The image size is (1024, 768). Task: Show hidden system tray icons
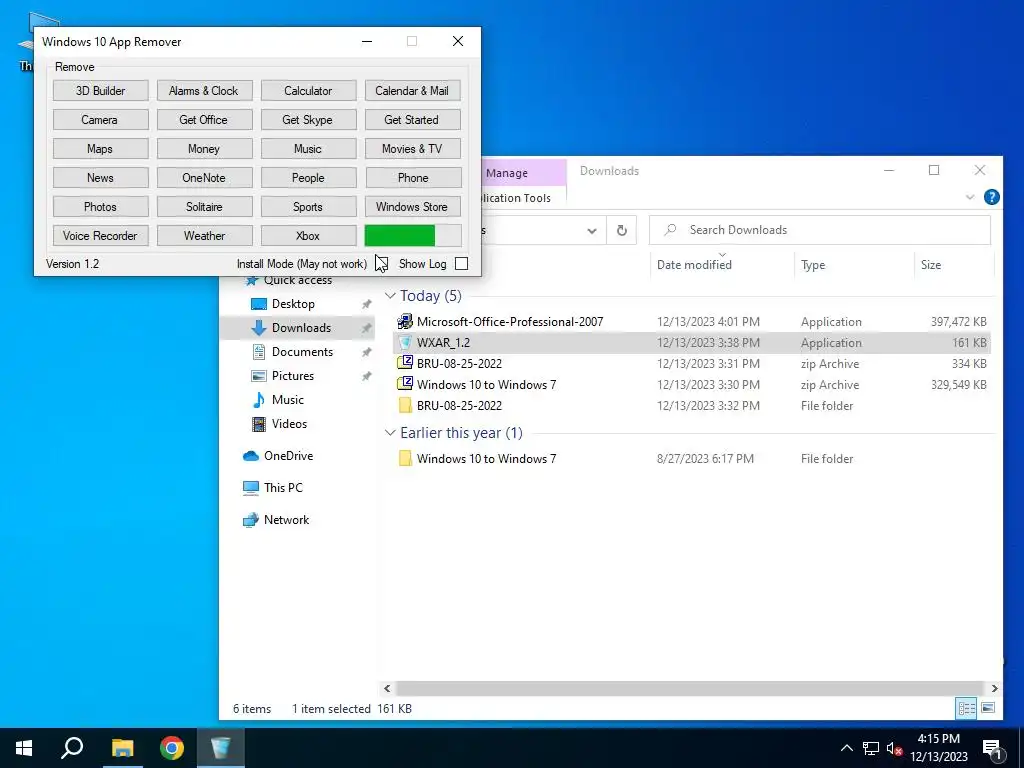pyautogui.click(x=846, y=748)
